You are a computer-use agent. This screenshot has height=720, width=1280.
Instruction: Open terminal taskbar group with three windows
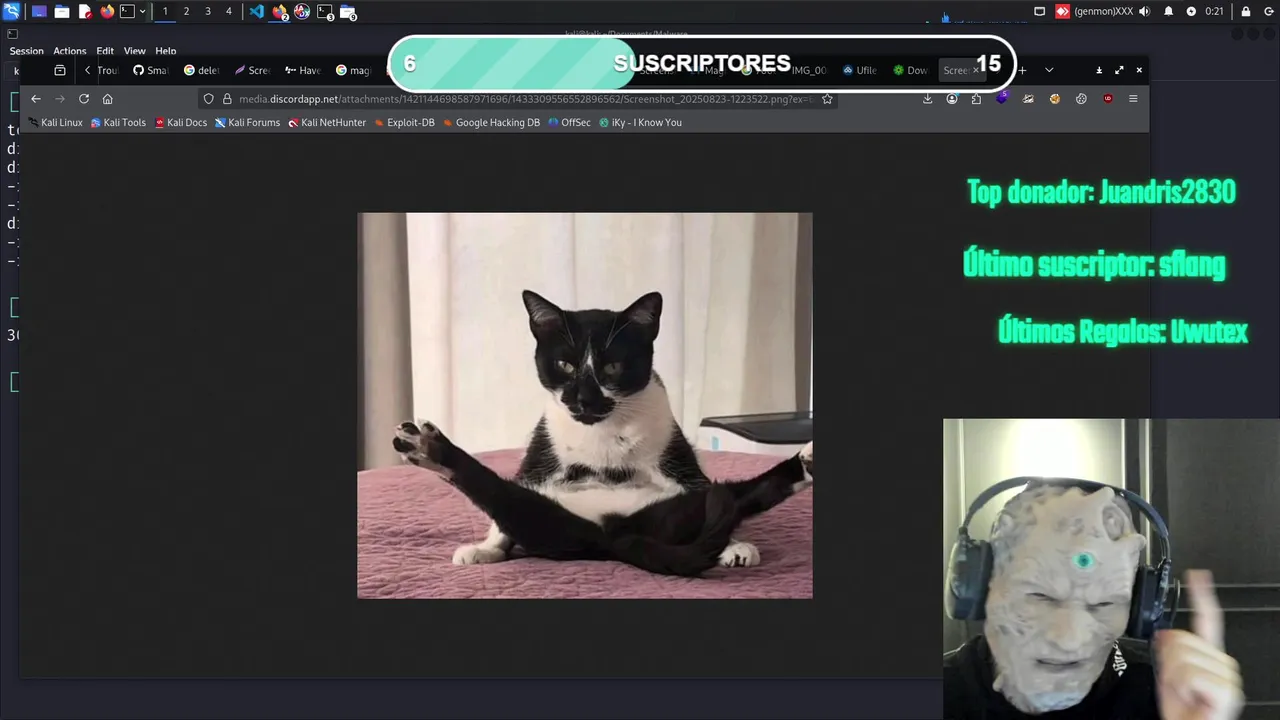(x=326, y=12)
